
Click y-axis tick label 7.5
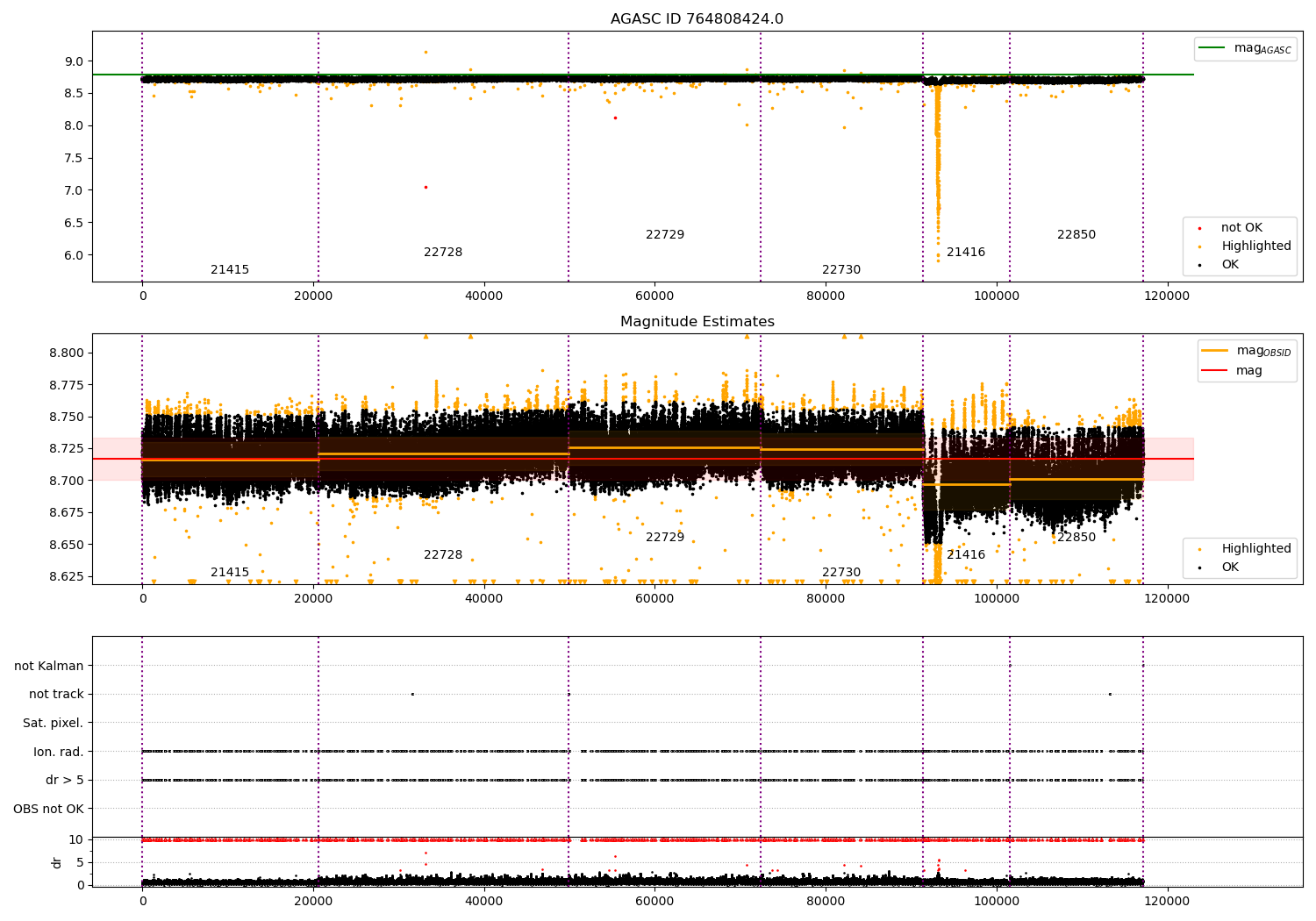(74, 158)
